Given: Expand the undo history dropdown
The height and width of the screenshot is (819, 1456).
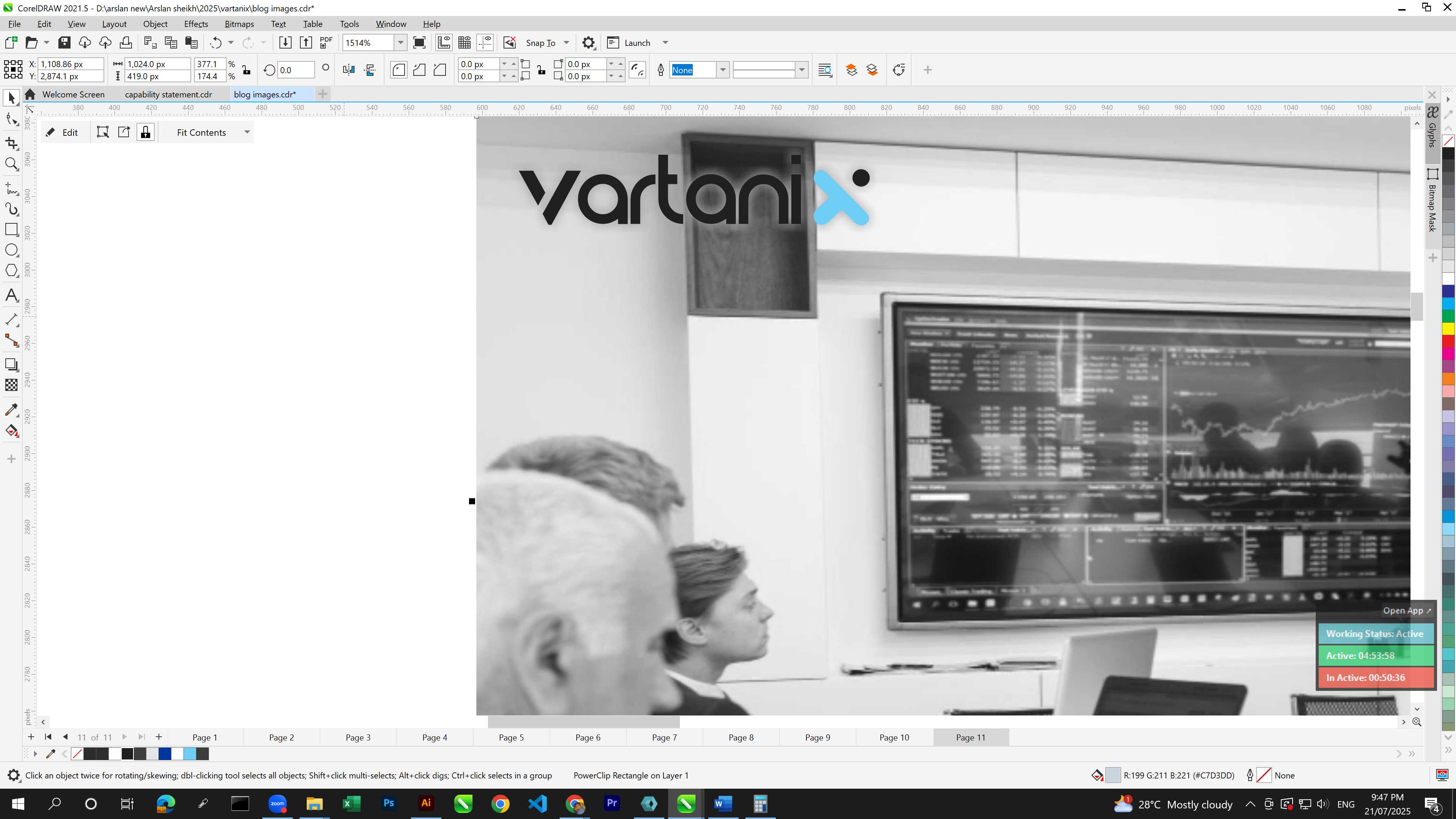Looking at the screenshot, I should [x=231, y=43].
